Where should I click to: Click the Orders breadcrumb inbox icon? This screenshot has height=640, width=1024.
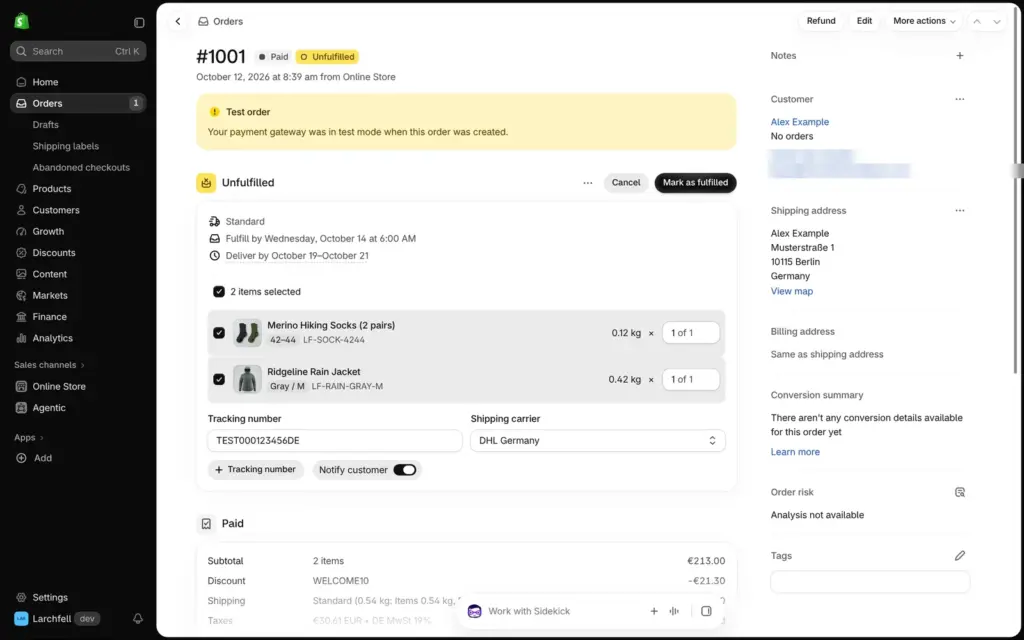pos(204,22)
